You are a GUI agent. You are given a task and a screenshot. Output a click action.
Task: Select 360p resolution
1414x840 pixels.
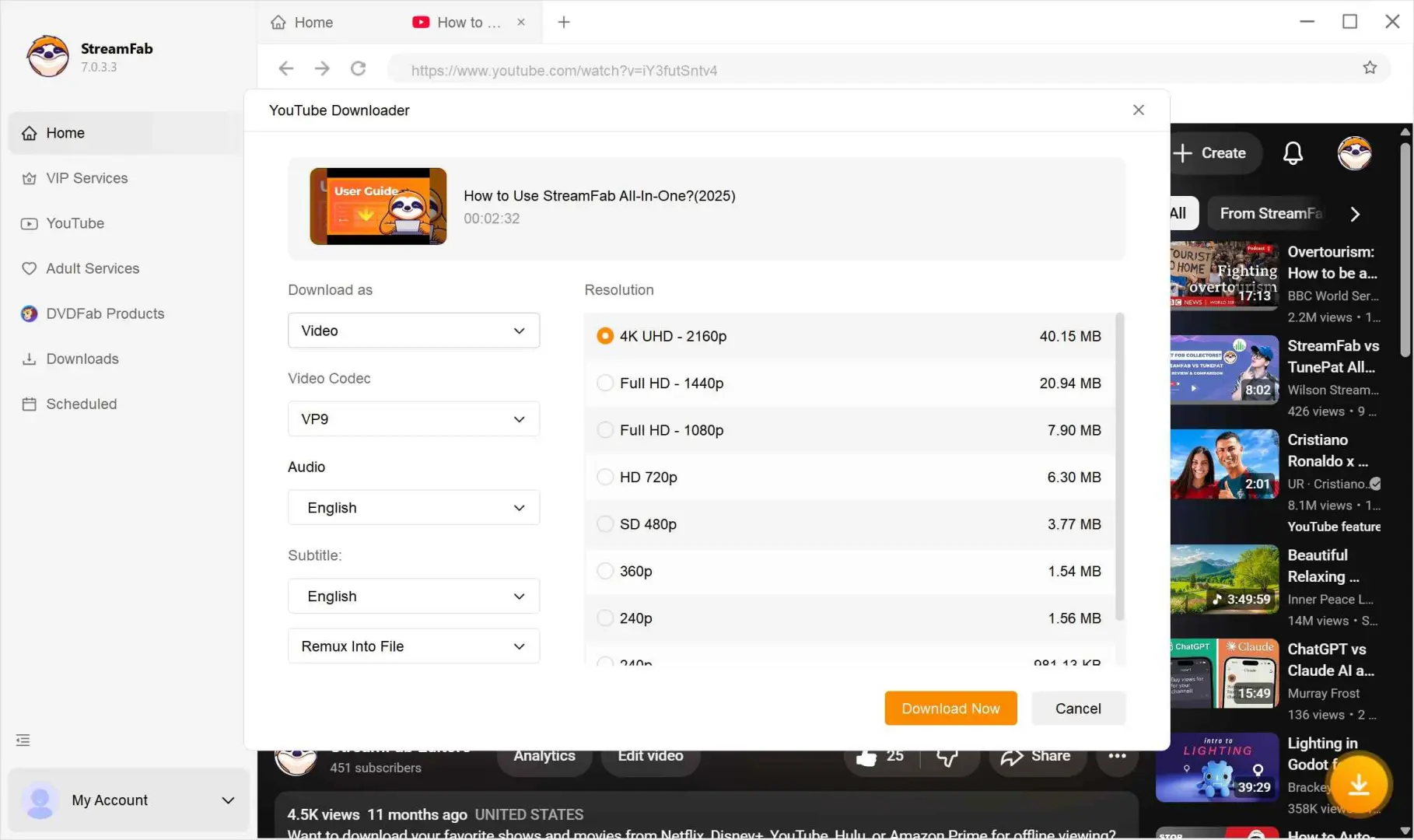point(849,571)
